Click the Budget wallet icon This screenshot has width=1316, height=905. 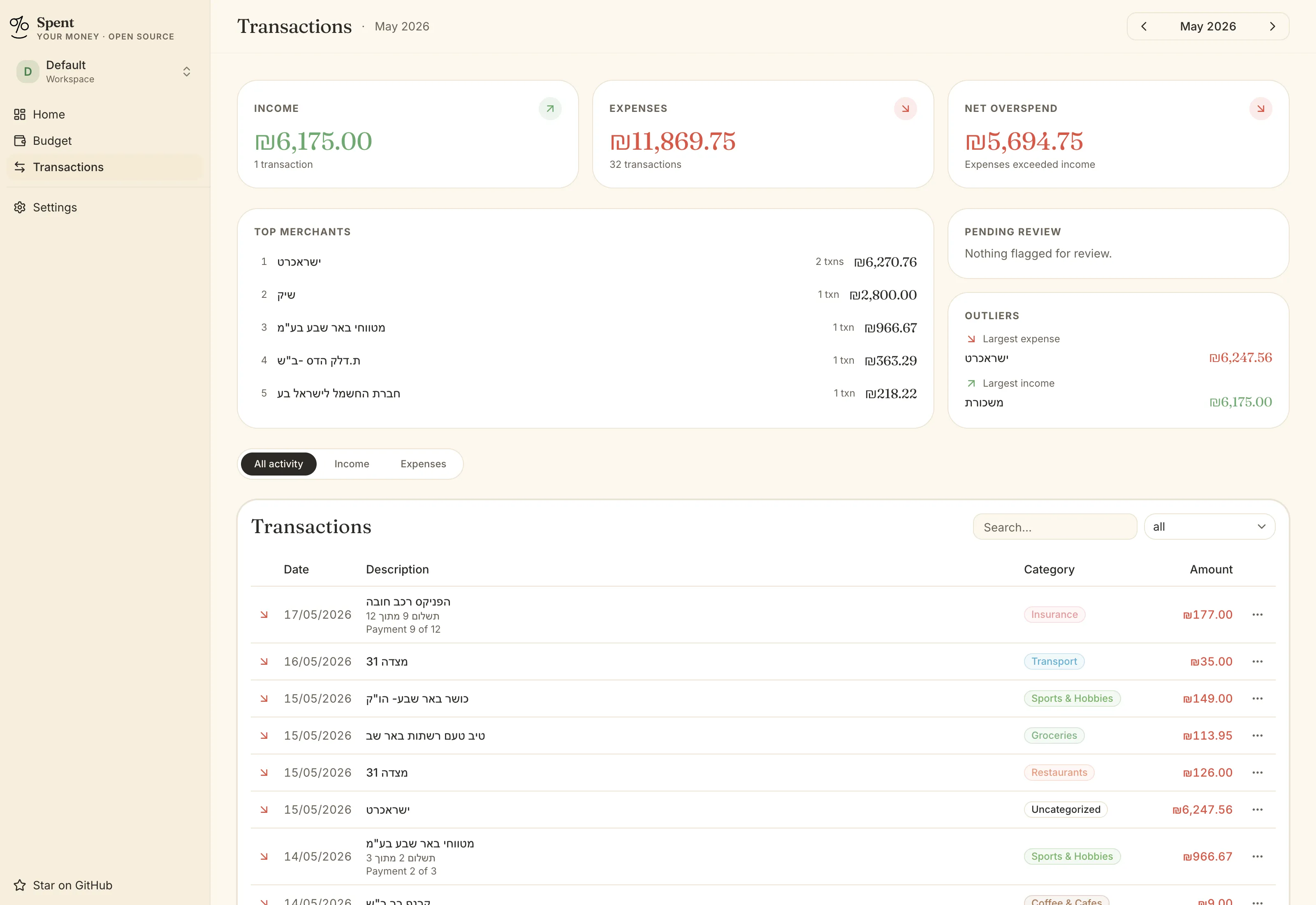(20, 141)
